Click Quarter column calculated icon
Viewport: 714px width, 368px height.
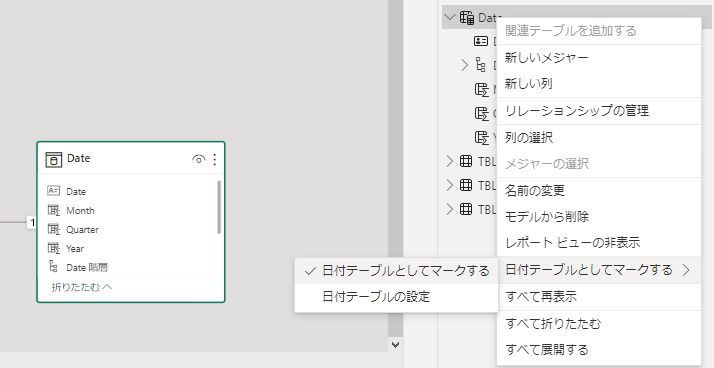click(54, 229)
